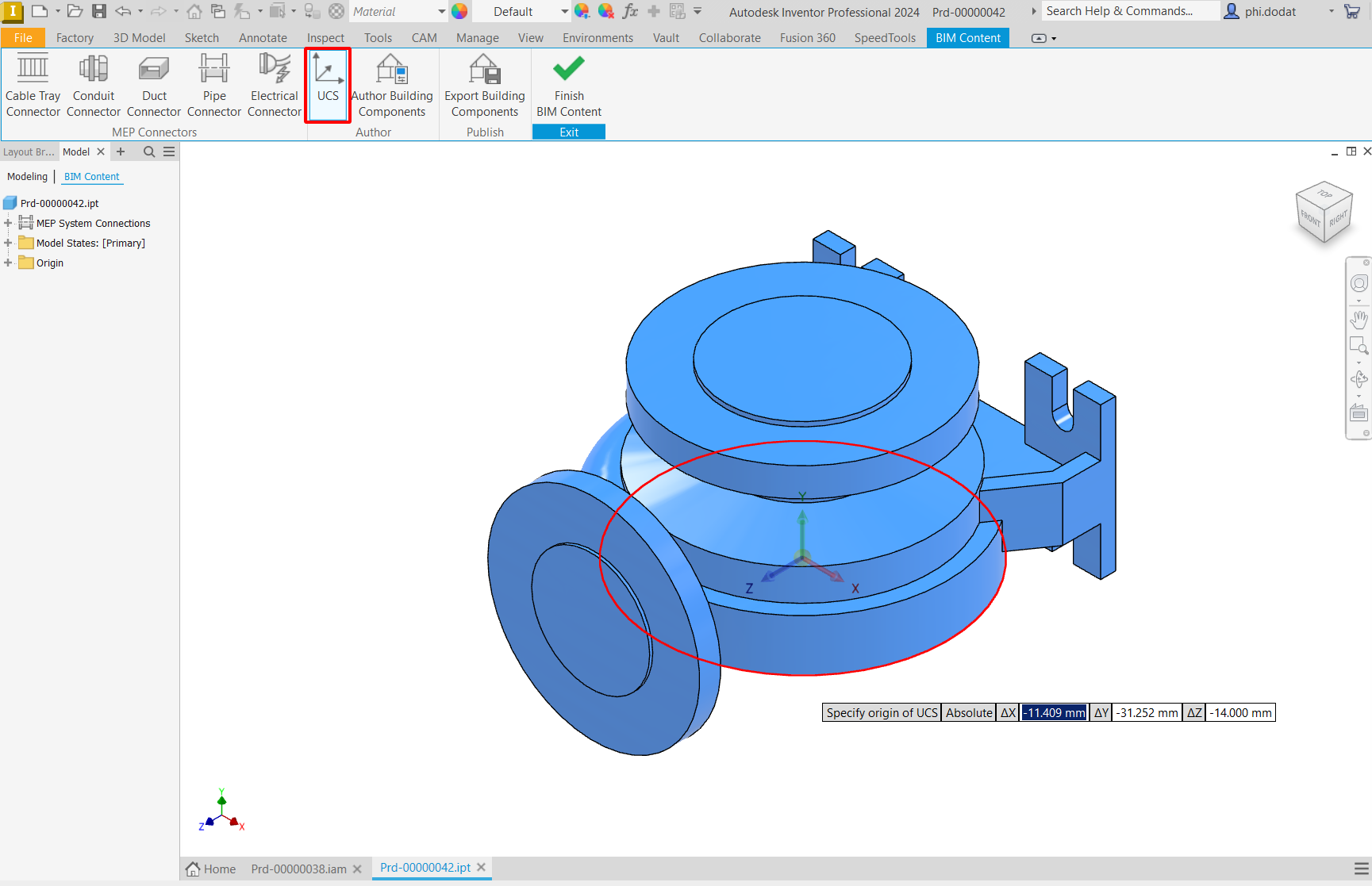Select the Pipe Connector tool
Screen dimensions: 1372x886
tap(214, 86)
